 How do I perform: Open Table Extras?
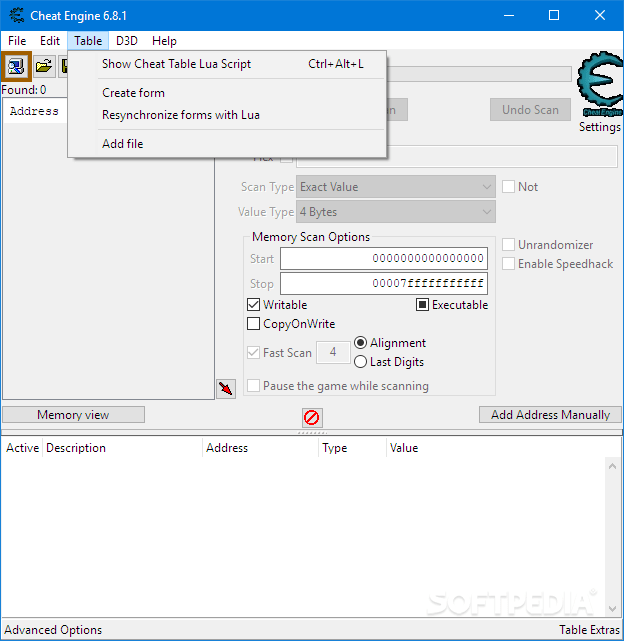click(590, 630)
